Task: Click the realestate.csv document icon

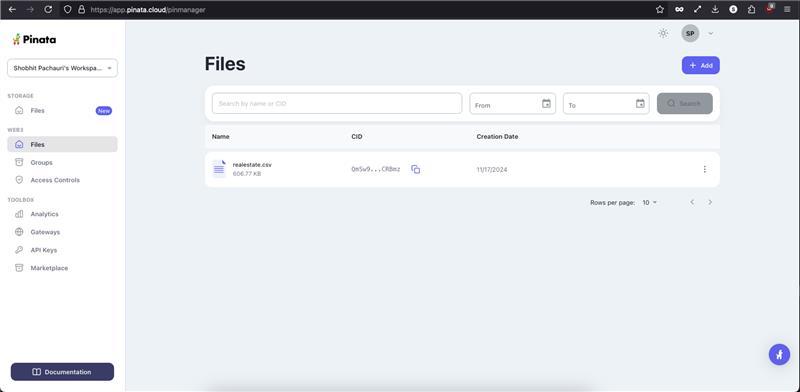Action: point(219,169)
